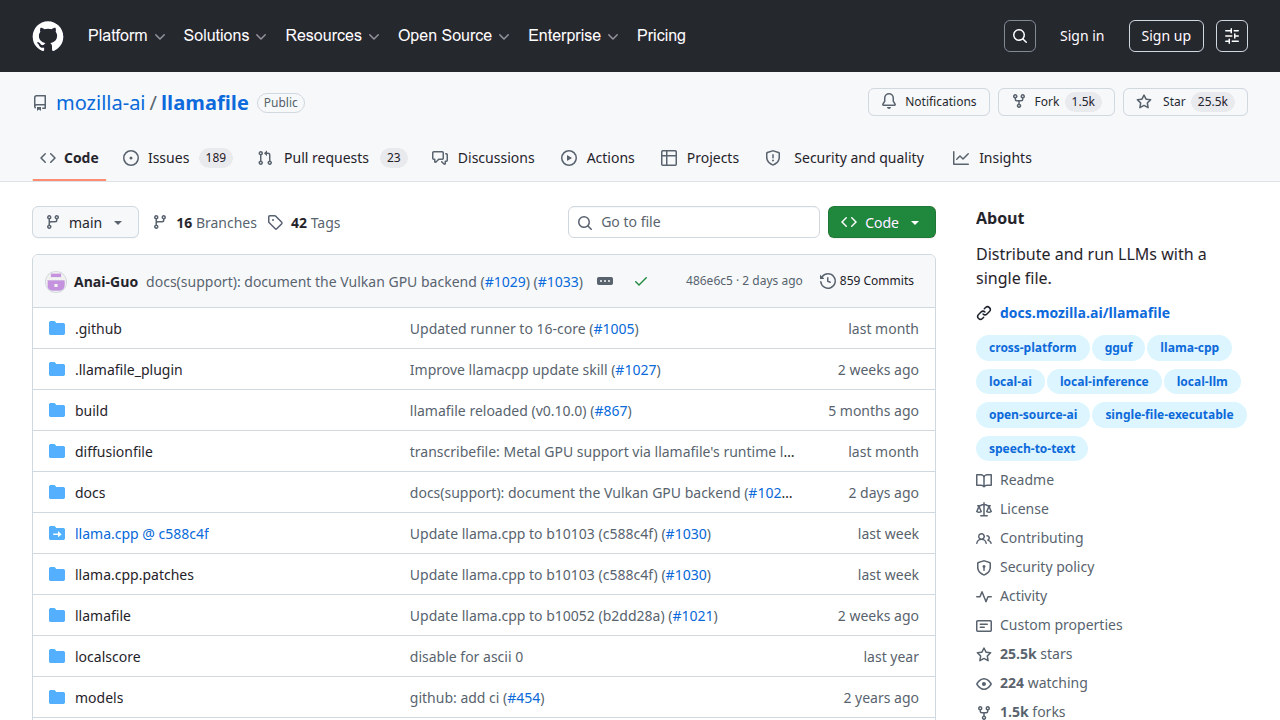This screenshot has width=1280, height=720.
Task: View the green check commit status
Action: [x=641, y=282]
